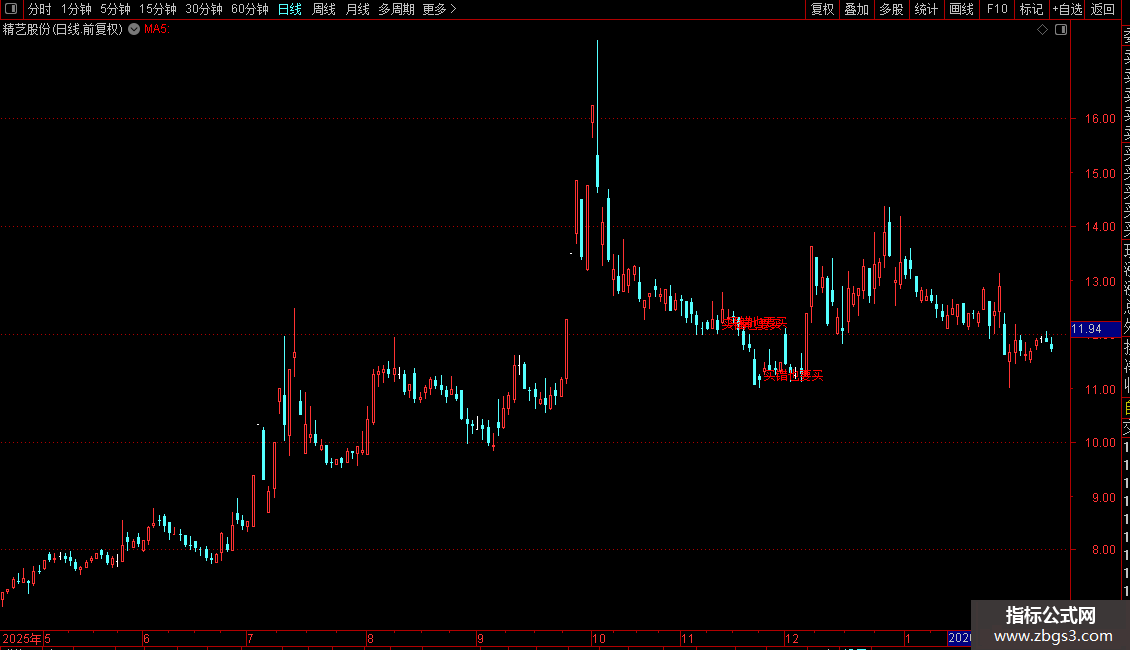Viewport: 1130px width, 650px height.
Task: Select the 日线 daily chart tab
Action: [x=290, y=9]
